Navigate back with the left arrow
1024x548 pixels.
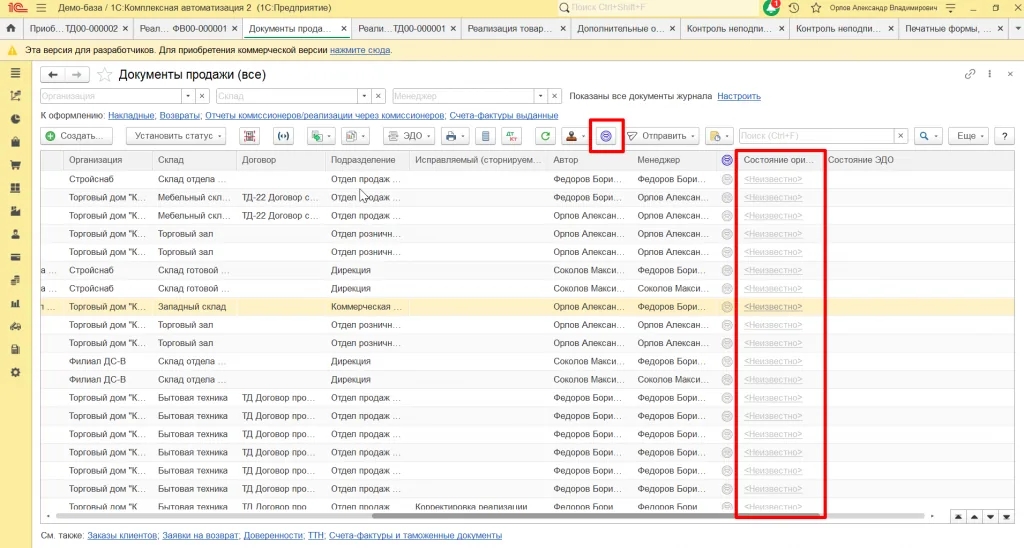click(x=53, y=74)
